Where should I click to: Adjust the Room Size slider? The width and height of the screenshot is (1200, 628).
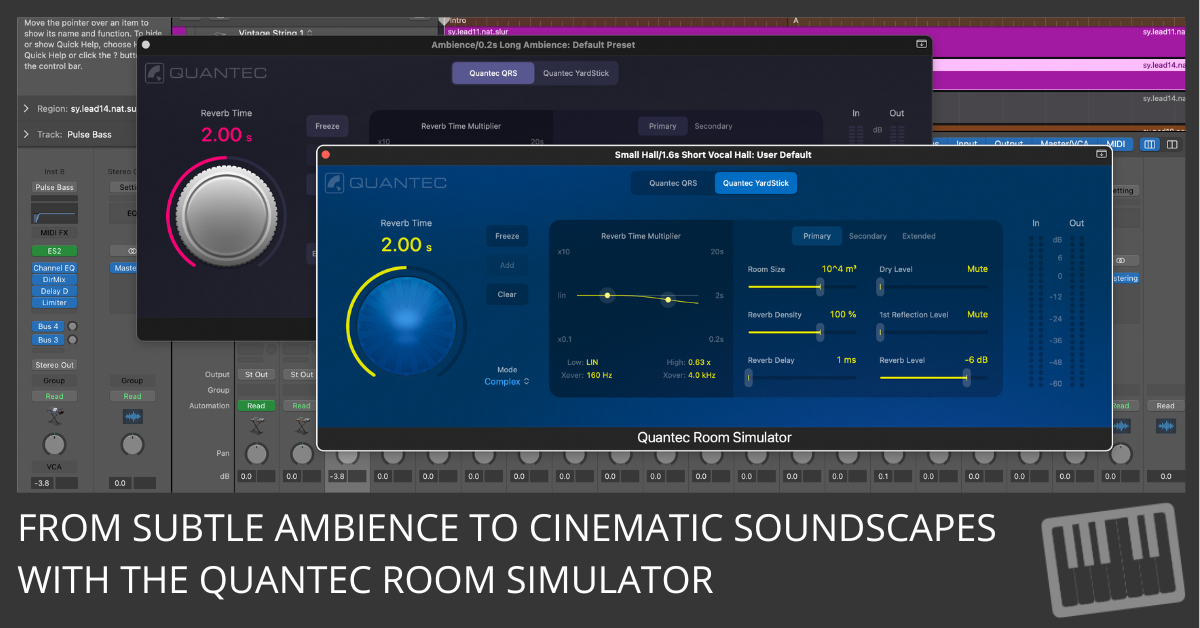(x=802, y=286)
